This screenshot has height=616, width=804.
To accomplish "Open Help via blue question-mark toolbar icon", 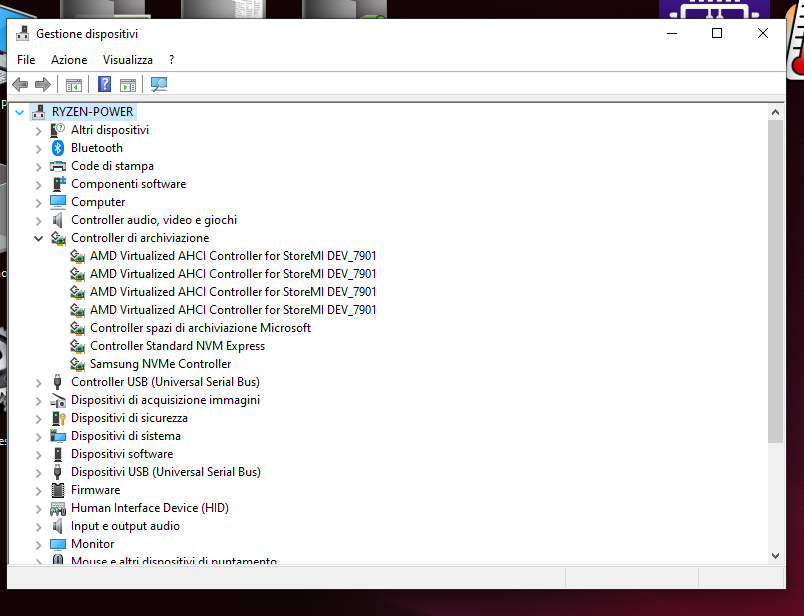I will coord(105,84).
